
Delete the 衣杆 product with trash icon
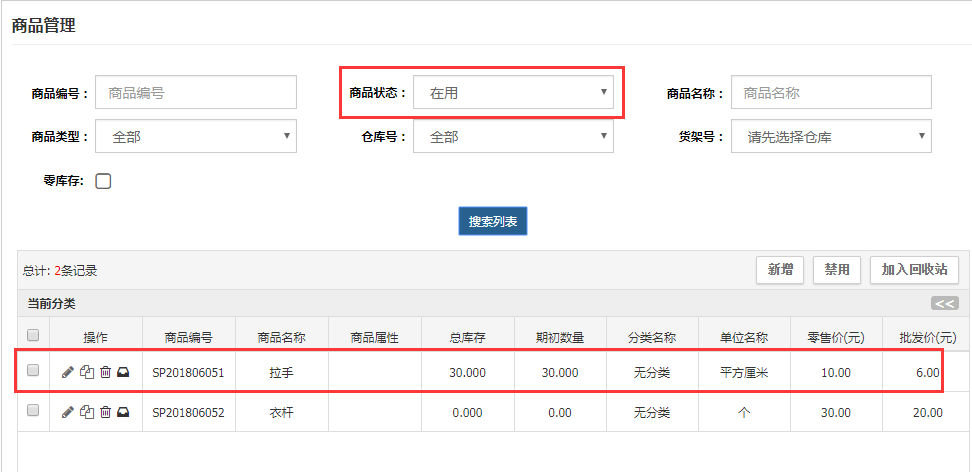tap(105, 411)
